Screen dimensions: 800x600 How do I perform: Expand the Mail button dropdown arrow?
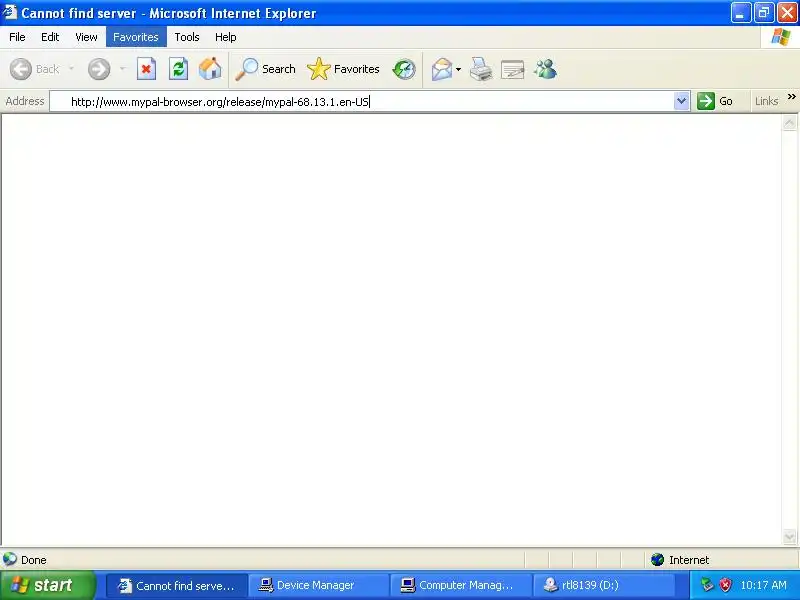458,69
